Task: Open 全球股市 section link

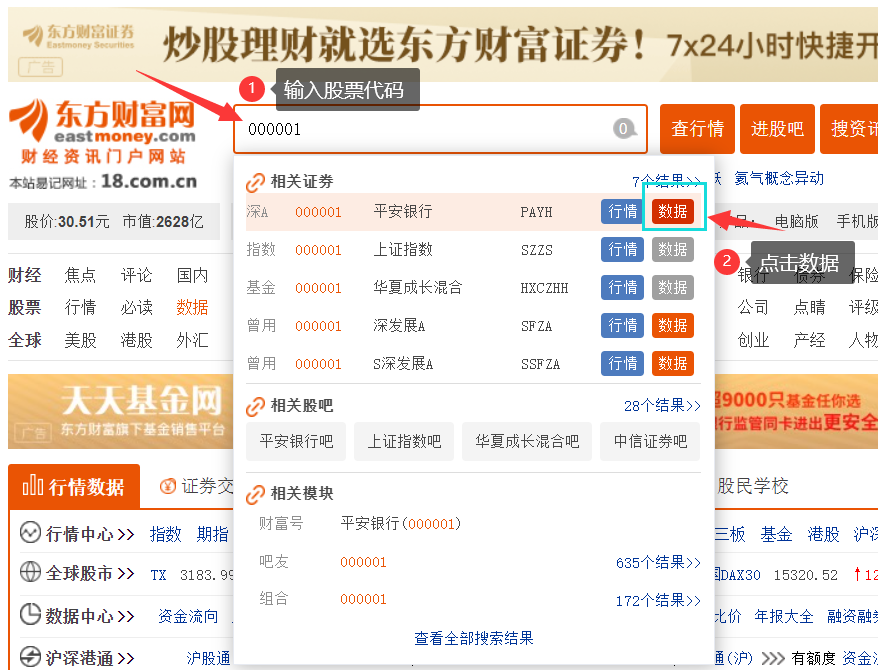Action: tap(90, 574)
